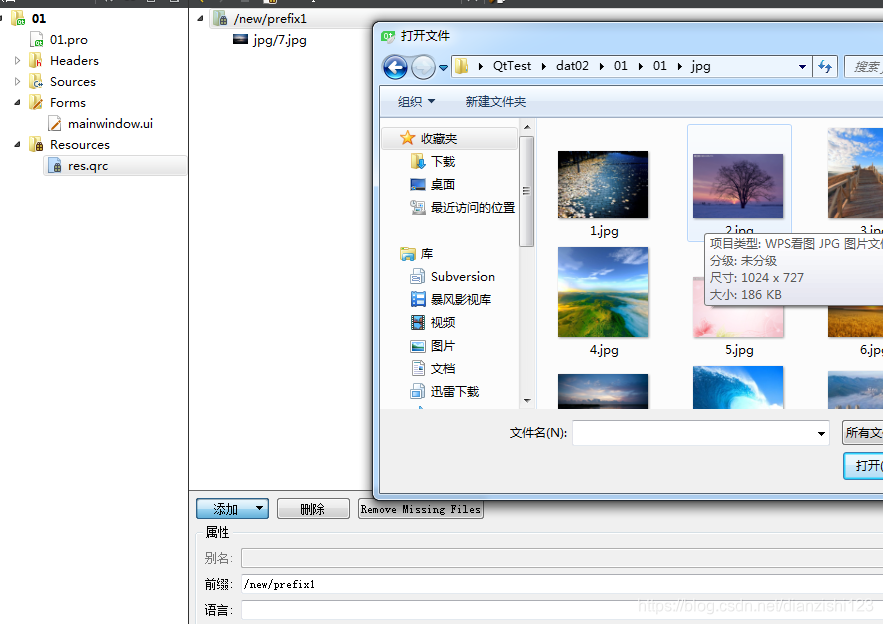This screenshot has width=883, height=624.
Task: Click the 别名 input field
Action: pos(562,558)
